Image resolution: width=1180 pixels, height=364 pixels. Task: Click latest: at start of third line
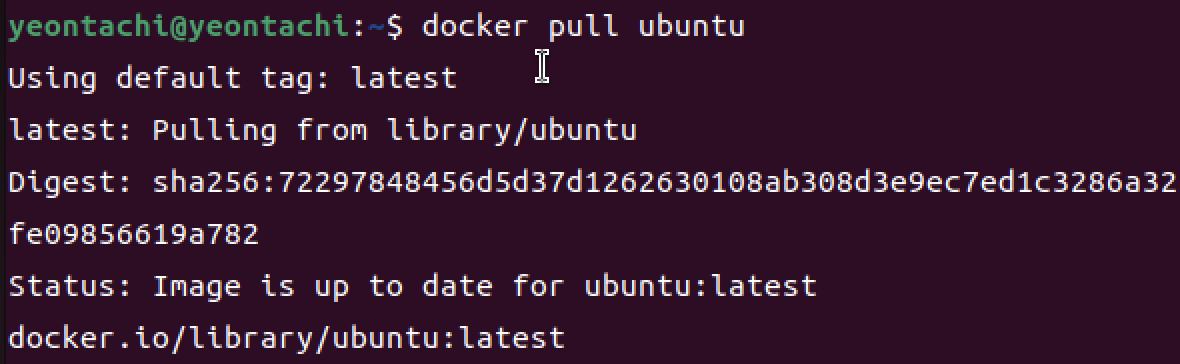(x=71, y=130)
